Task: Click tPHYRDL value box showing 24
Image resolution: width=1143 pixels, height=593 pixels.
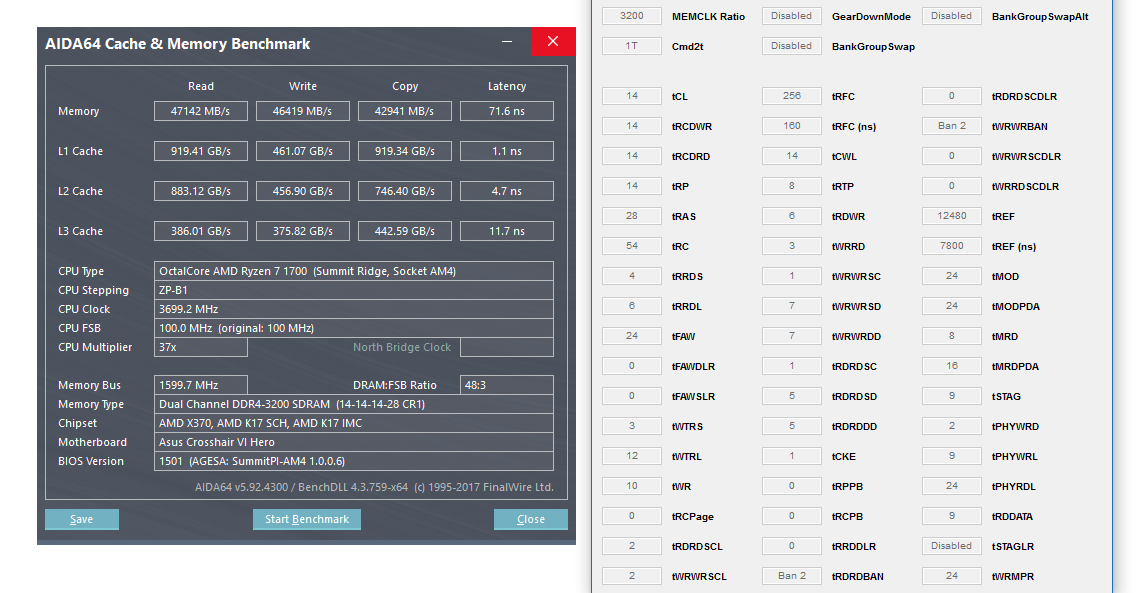Action: [x=951, y=486]
